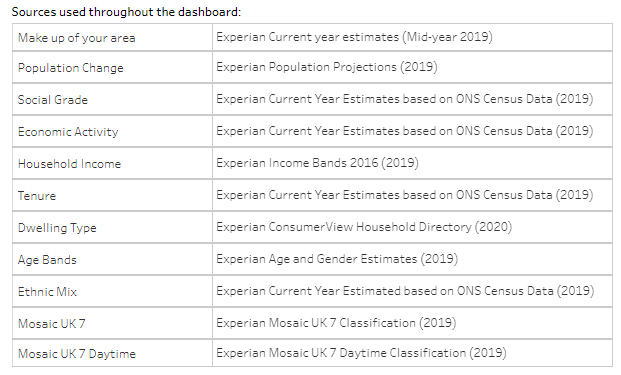Screen dimensions: 621x375
Task: Click the 'Household Income' cell
Action: (x=112, y=164)
